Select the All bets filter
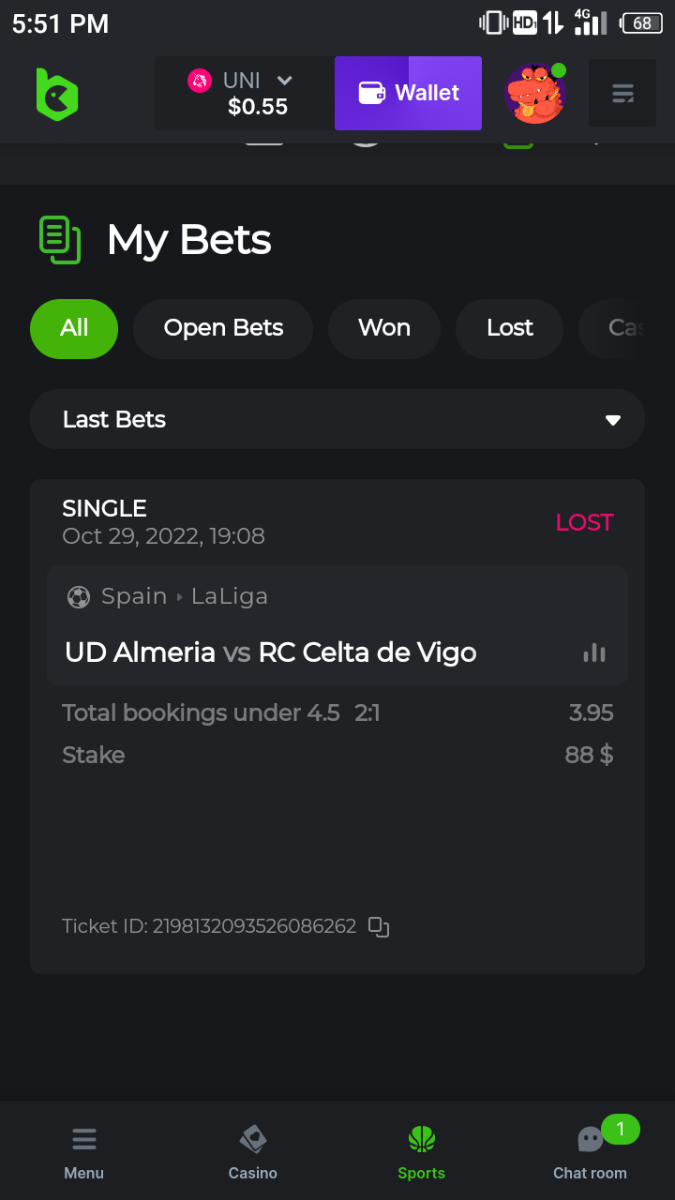Screen dimensions: 675x1200 point(74,328)
